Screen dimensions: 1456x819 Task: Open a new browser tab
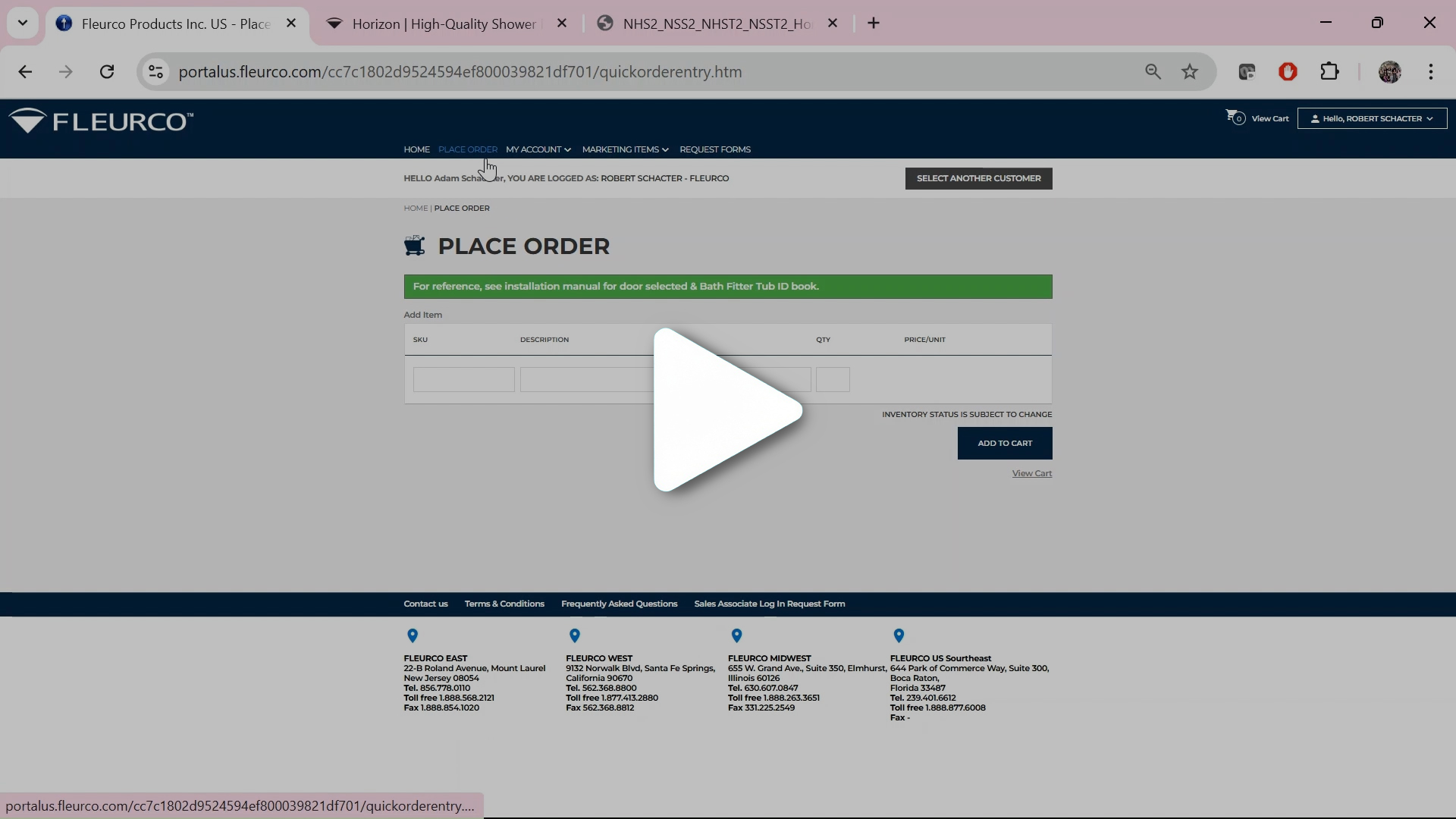point(874,24)
